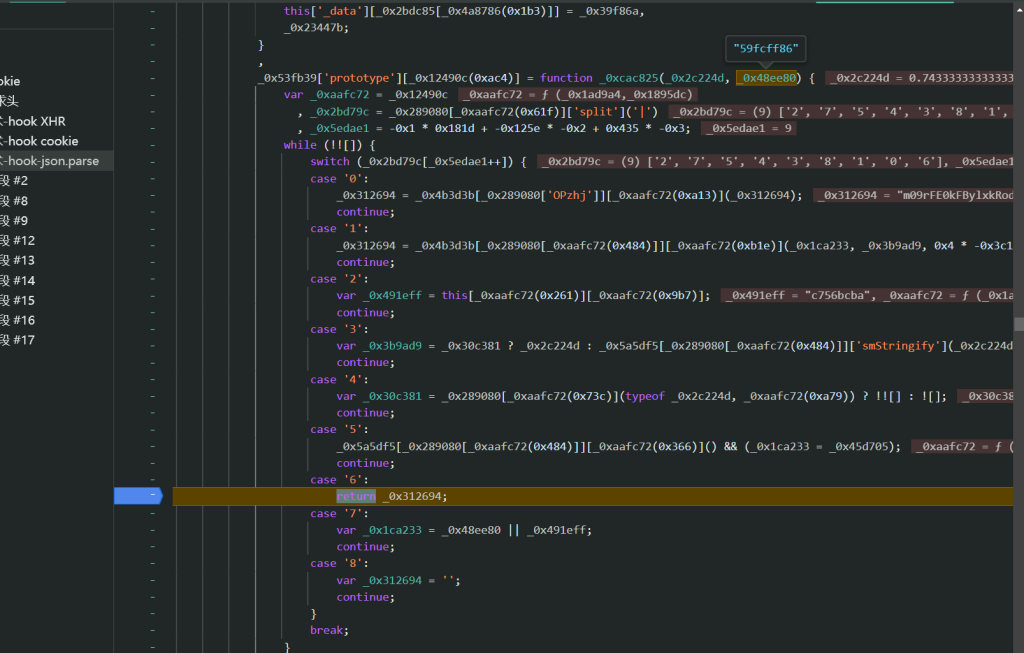Select snippet #2 in the list

[x=15, y=181]
